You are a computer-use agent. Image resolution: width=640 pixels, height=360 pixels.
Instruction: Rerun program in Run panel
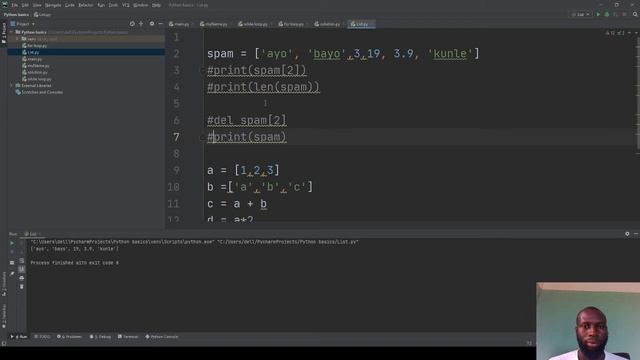[12, 243]
